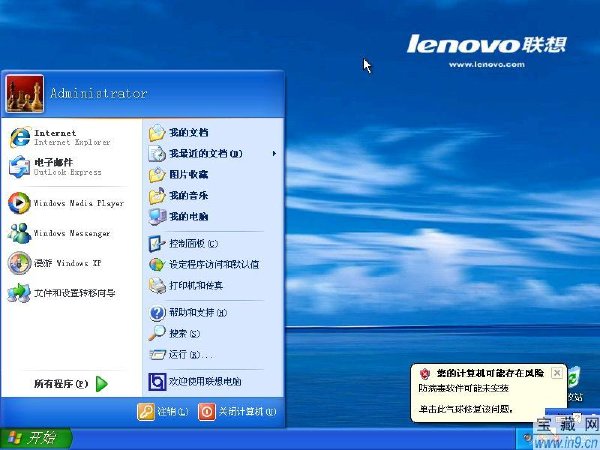
Task: Open the 我的电脑 computer icon
Action: 157,217
